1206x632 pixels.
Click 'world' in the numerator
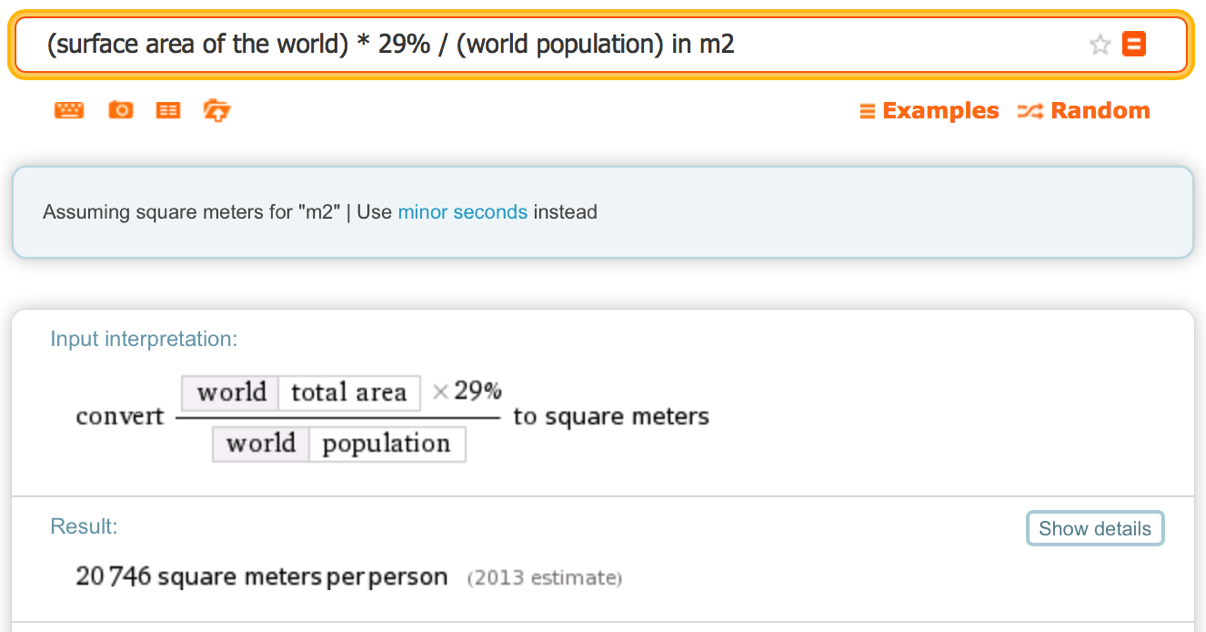click(x=231, y=392)
